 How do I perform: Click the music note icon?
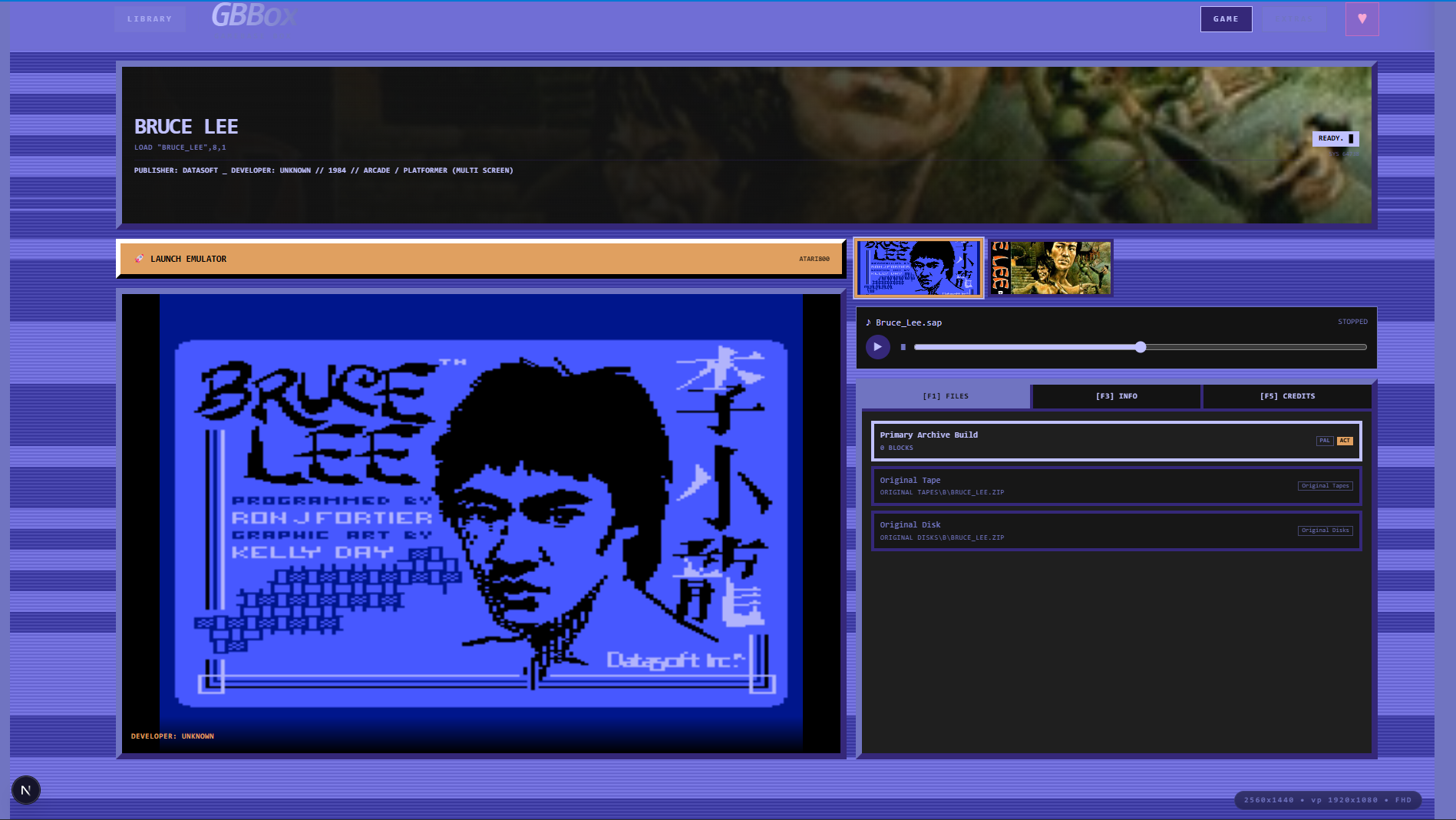click(x=868, y=322)
